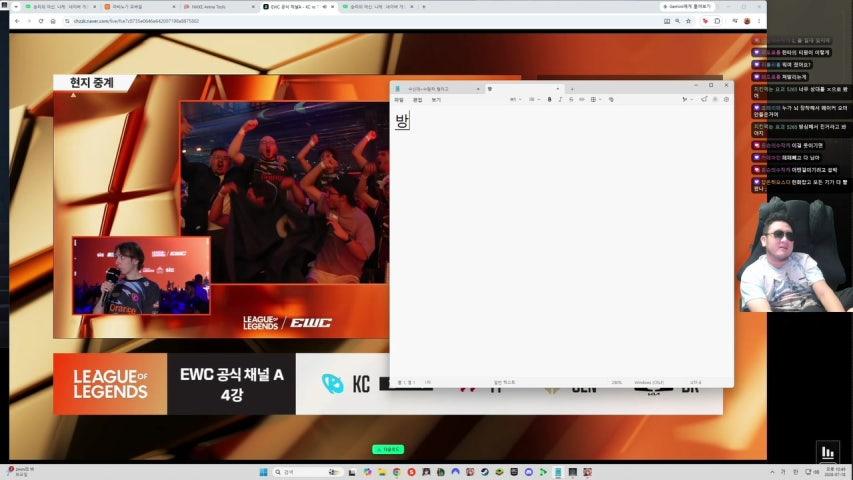The image size is (853, 480).
Task: Click into the Notepad text area
Action: pyautogui.click(x=561, y=242)
